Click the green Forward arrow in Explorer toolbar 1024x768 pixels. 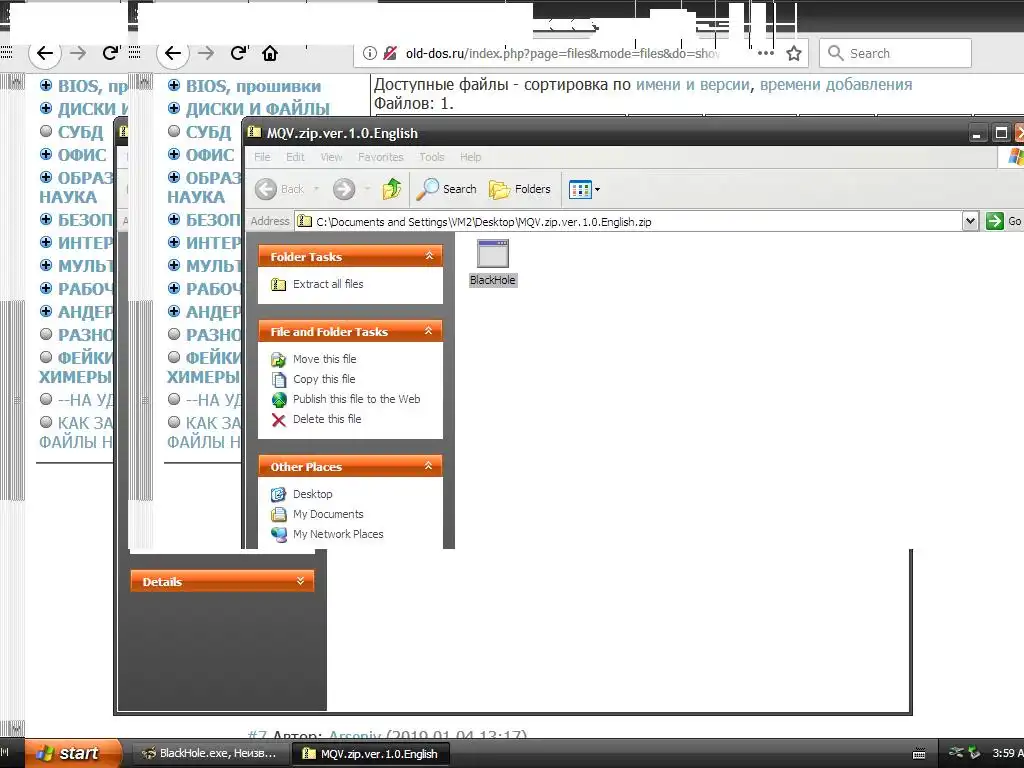pyautogui.click(x=344, y=189)
